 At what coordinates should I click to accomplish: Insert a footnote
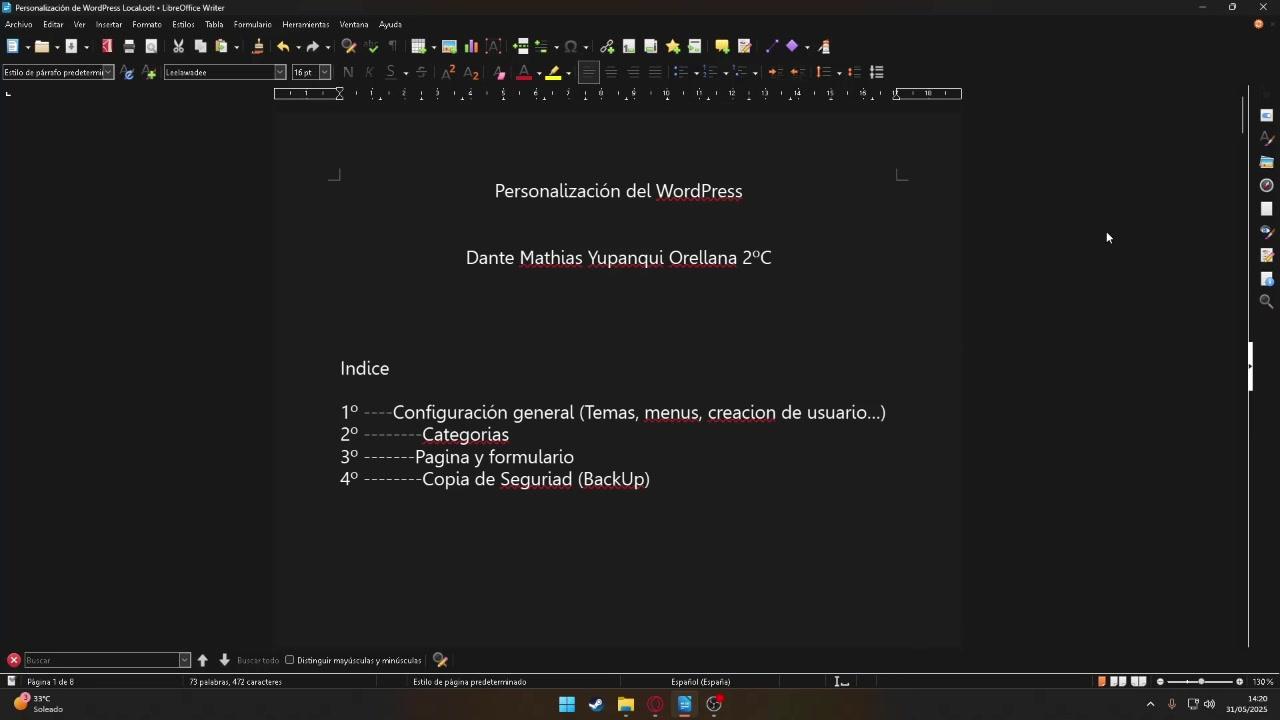[629, 46]
